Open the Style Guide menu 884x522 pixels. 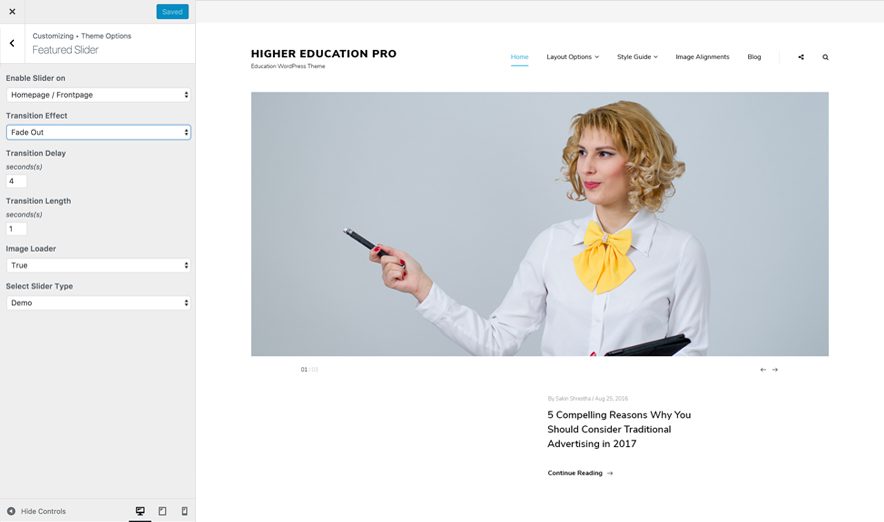coord(637,57)
